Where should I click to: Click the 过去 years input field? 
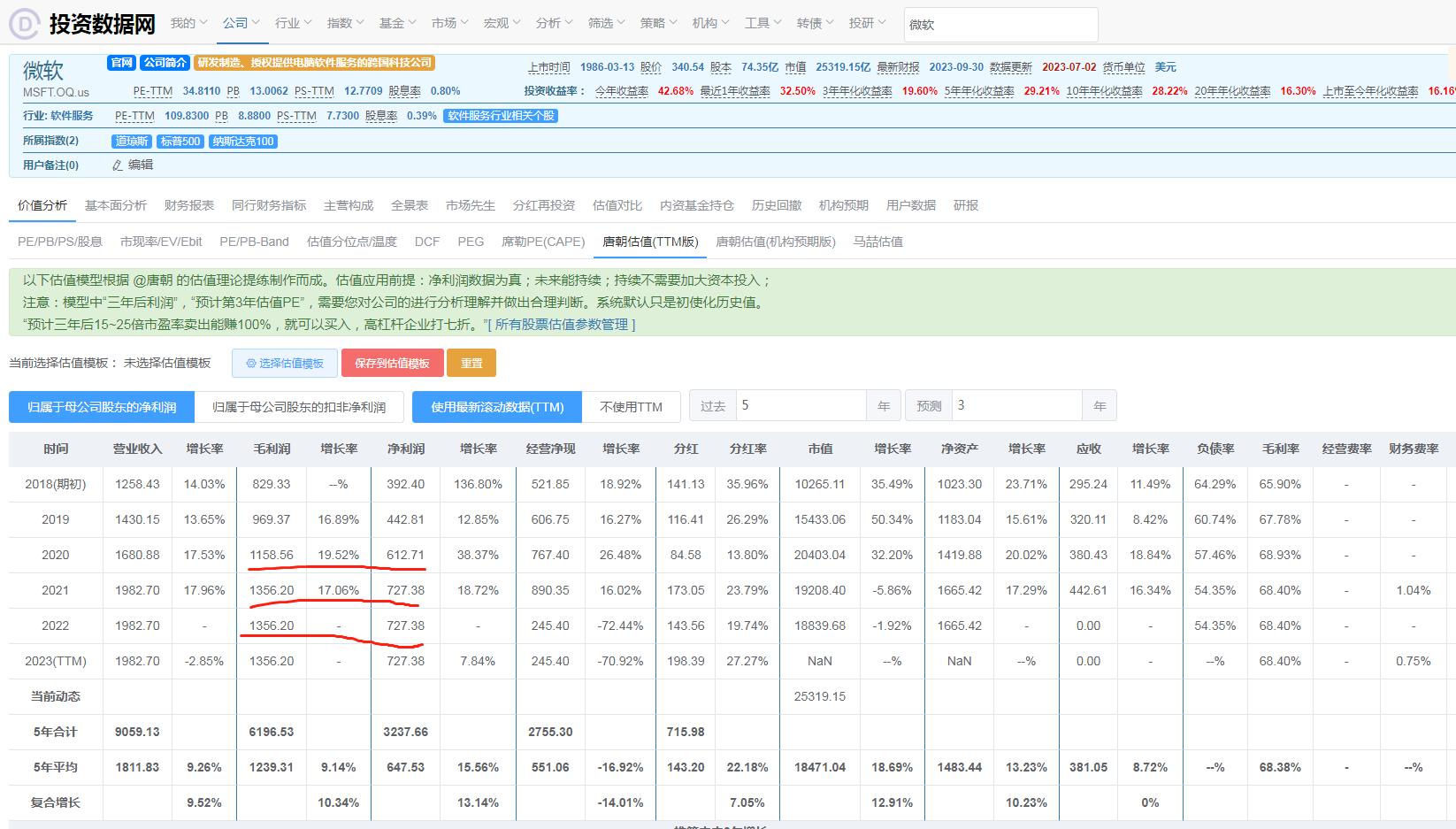click(x=801, y=405)
